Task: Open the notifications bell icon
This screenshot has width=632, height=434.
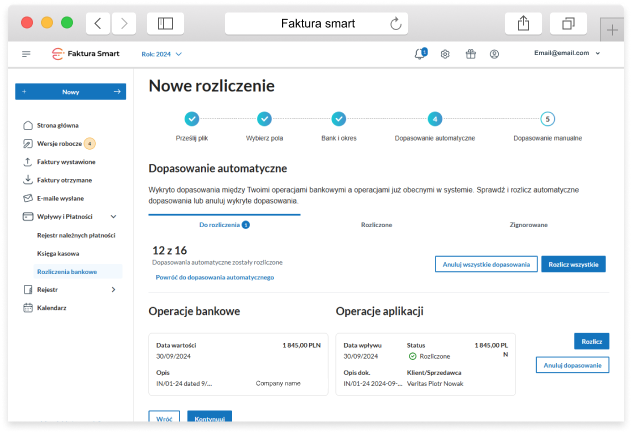Action: click(420, 54)
